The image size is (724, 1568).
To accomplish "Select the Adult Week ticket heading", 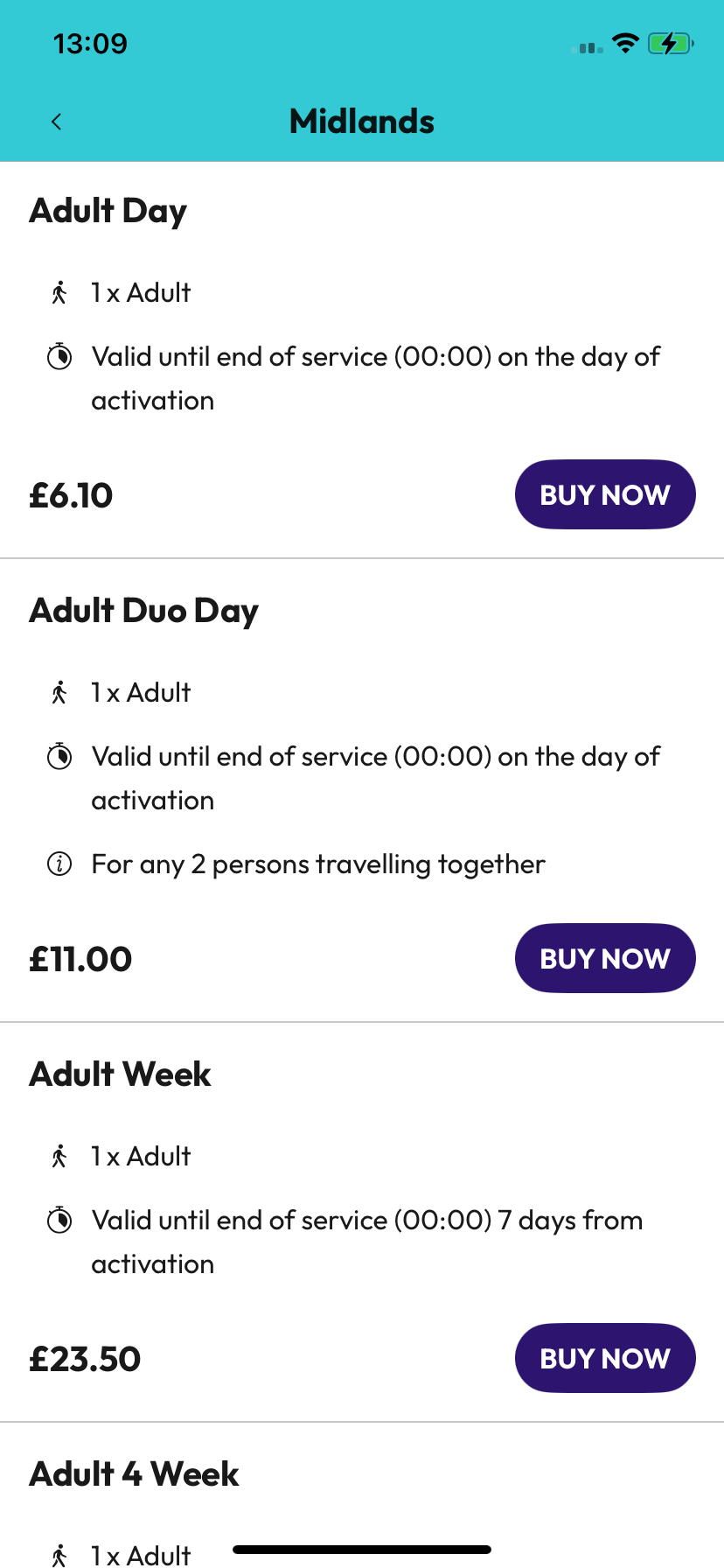I will (x=121, y=1074).
